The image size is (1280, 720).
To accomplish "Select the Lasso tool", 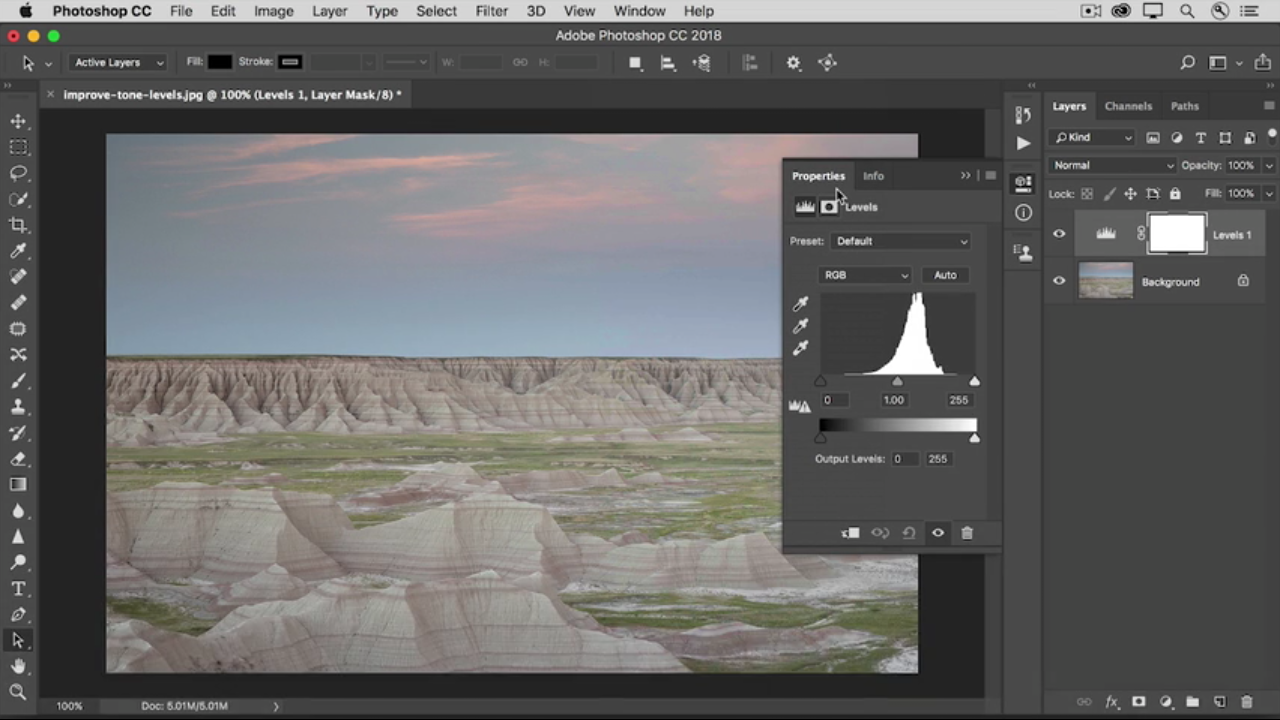I will click(x=18, y=173).
